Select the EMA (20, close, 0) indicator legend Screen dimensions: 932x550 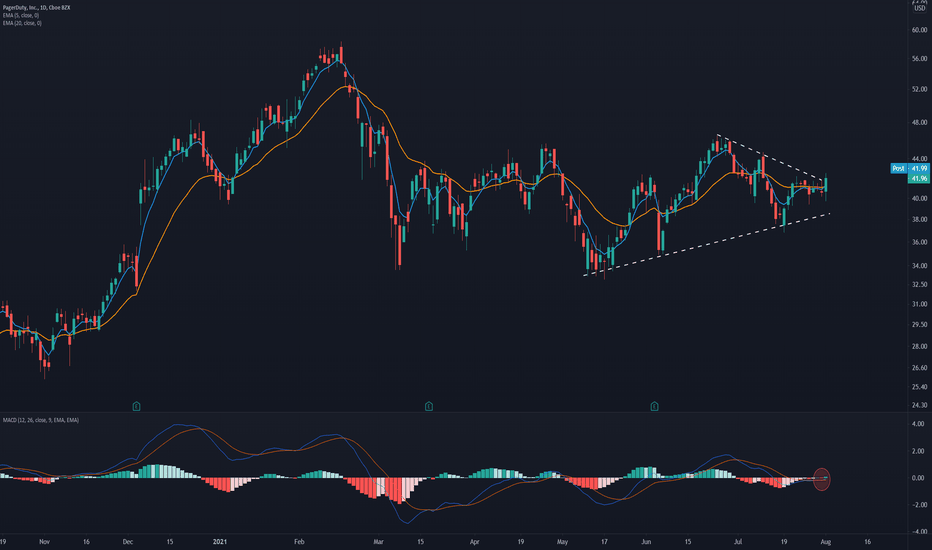click(22, 23)
